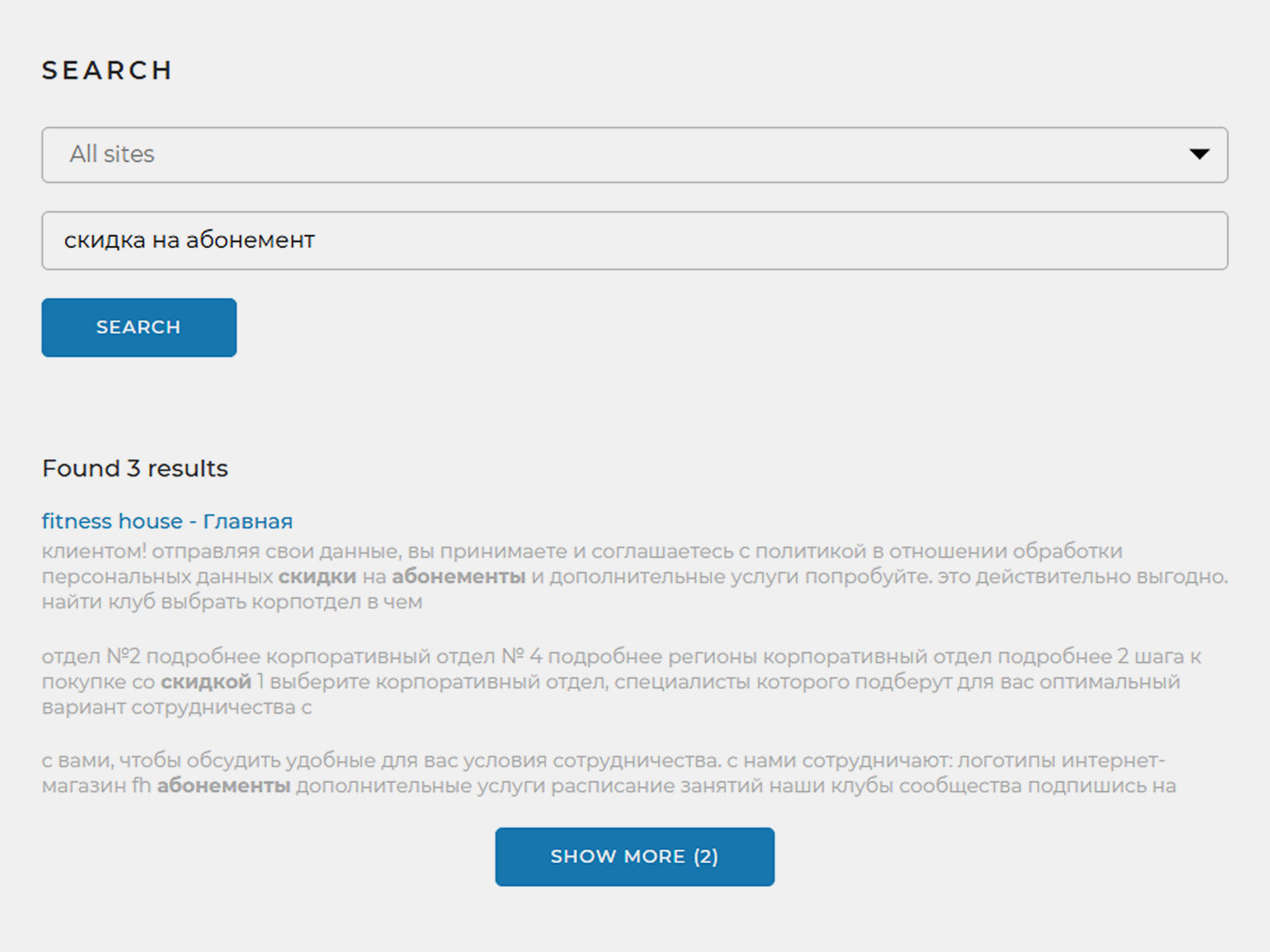Click the dropdown caret arrow icon

point(1199,154)
